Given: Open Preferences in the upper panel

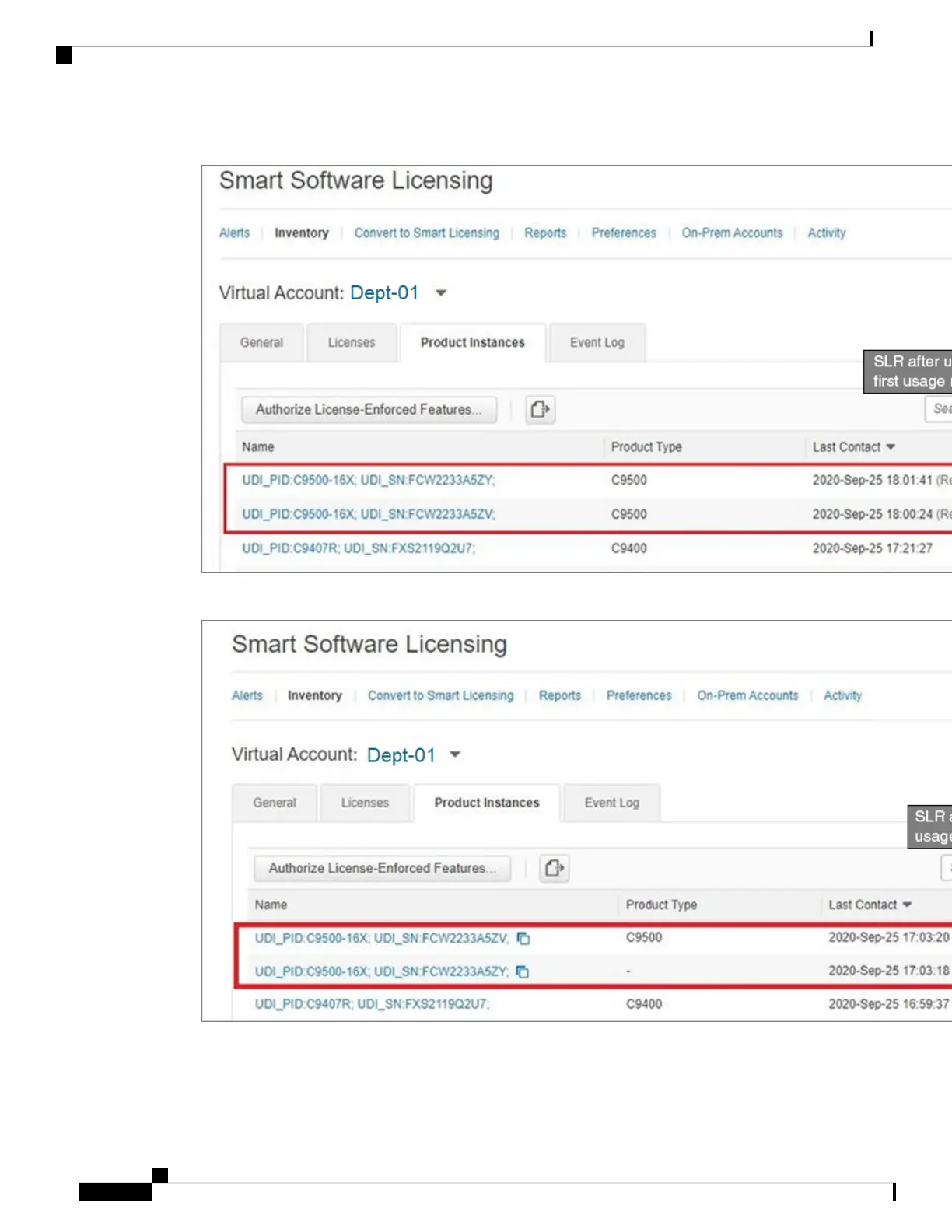Looking at the screenshot, I should 624,233.
